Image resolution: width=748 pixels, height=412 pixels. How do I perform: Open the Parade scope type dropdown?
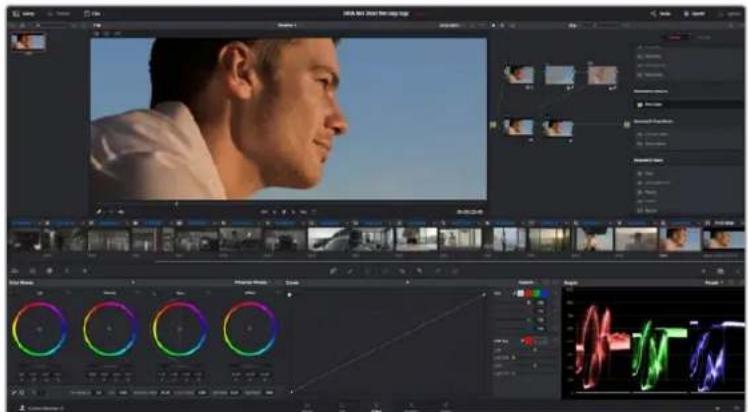[714, 283]
